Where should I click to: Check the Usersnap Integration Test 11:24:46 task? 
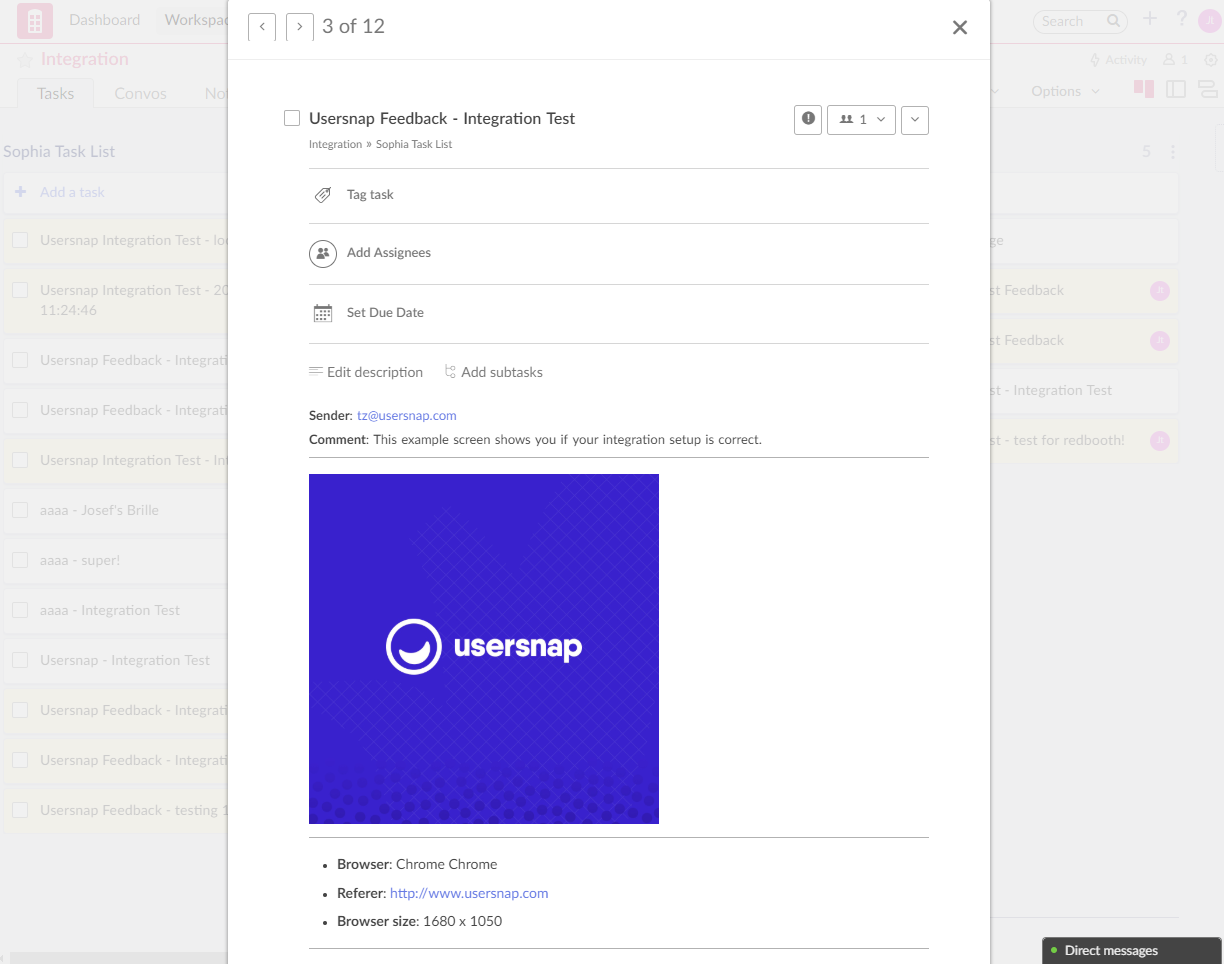20,290
